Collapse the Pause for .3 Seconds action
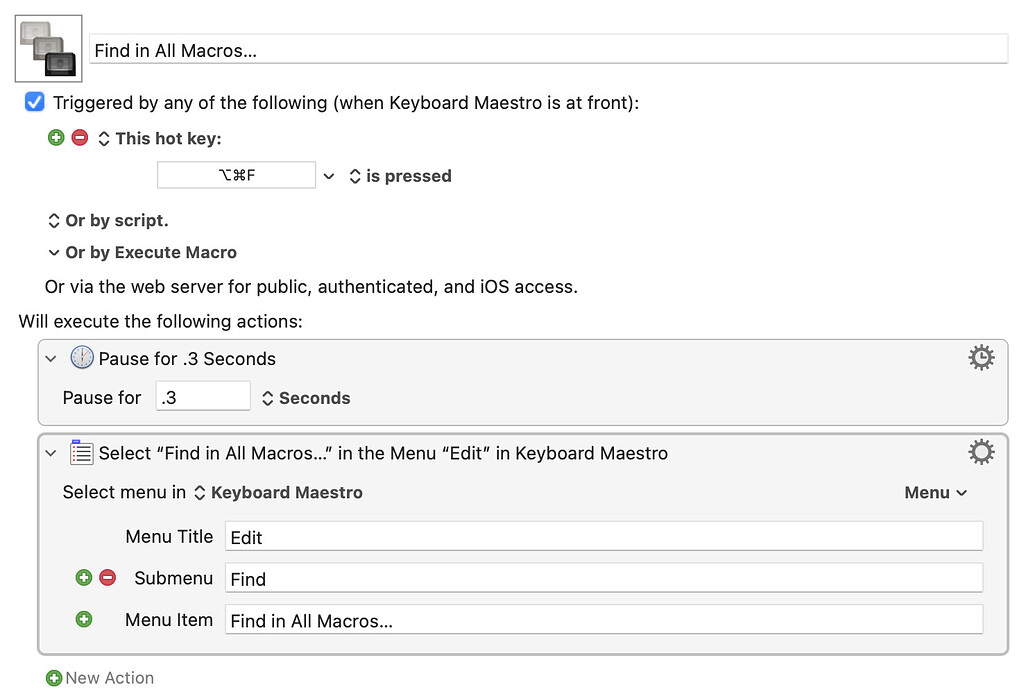 point(51,358)
